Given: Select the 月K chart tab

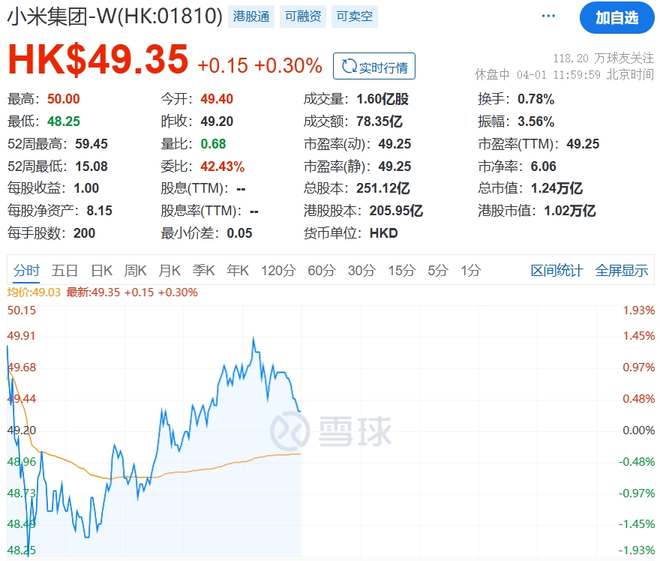Looking at the screenshot, I should 169,270.
